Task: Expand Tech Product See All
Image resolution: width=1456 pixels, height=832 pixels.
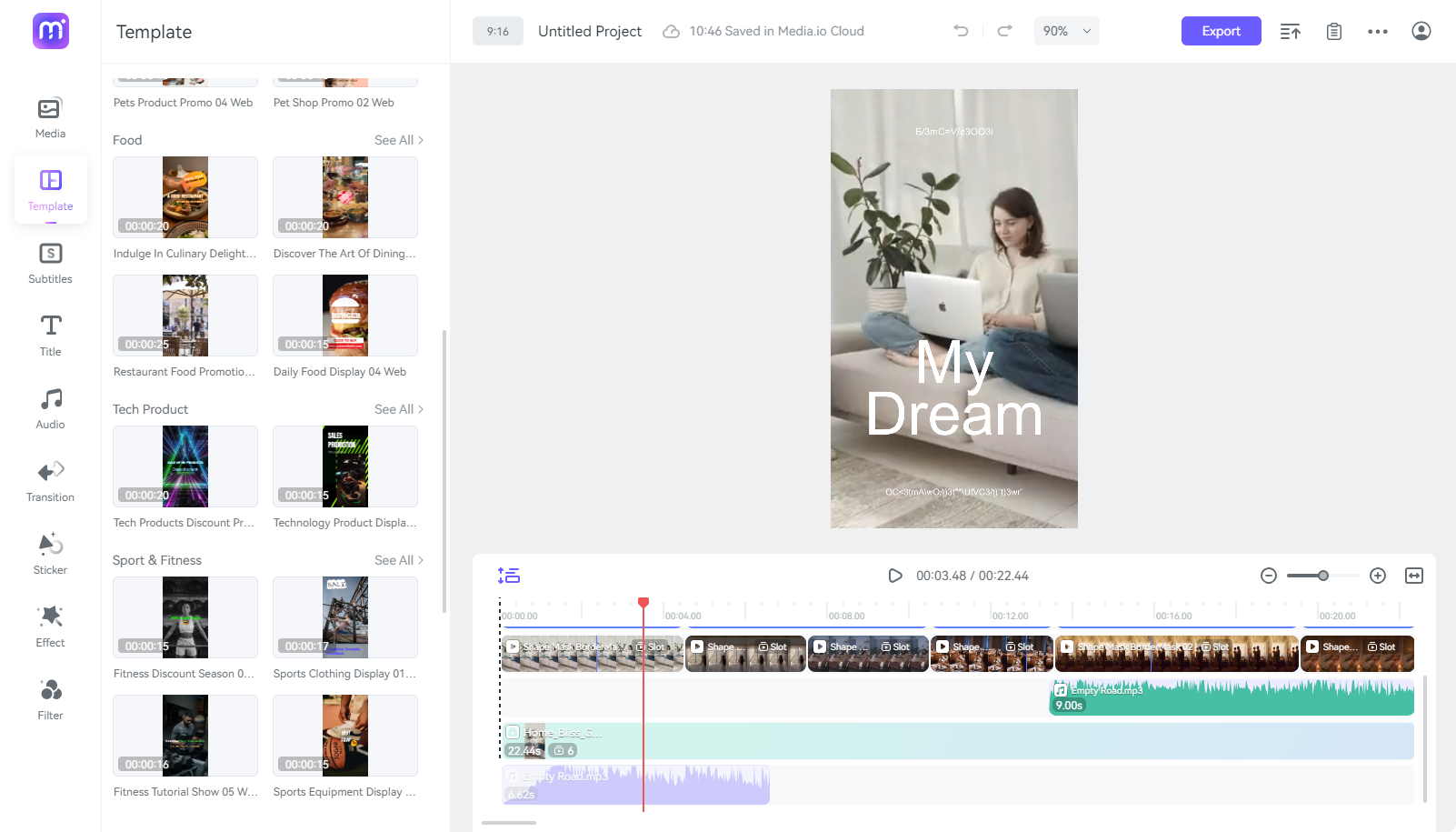Action: 399,409
